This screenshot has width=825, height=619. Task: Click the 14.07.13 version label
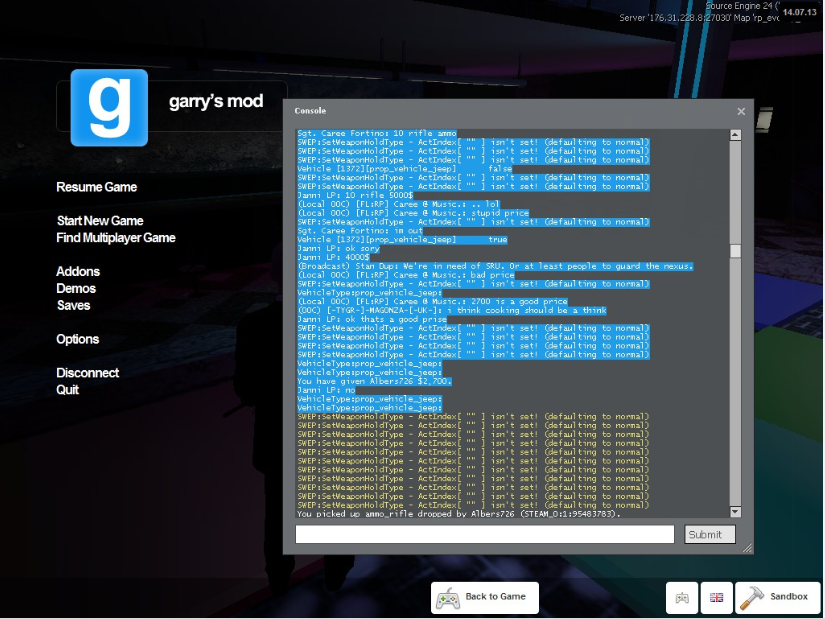(x=799, y=12)
